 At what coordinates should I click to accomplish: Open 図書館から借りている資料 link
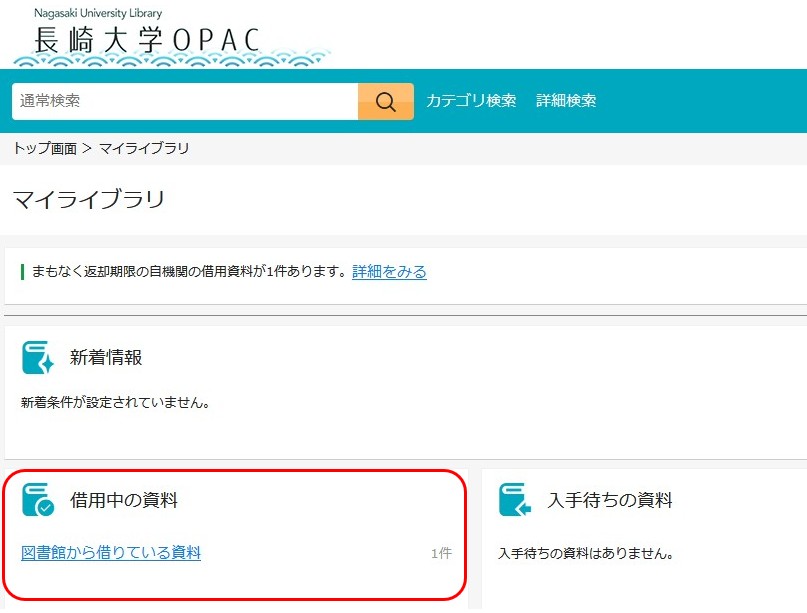coord(111,552)
